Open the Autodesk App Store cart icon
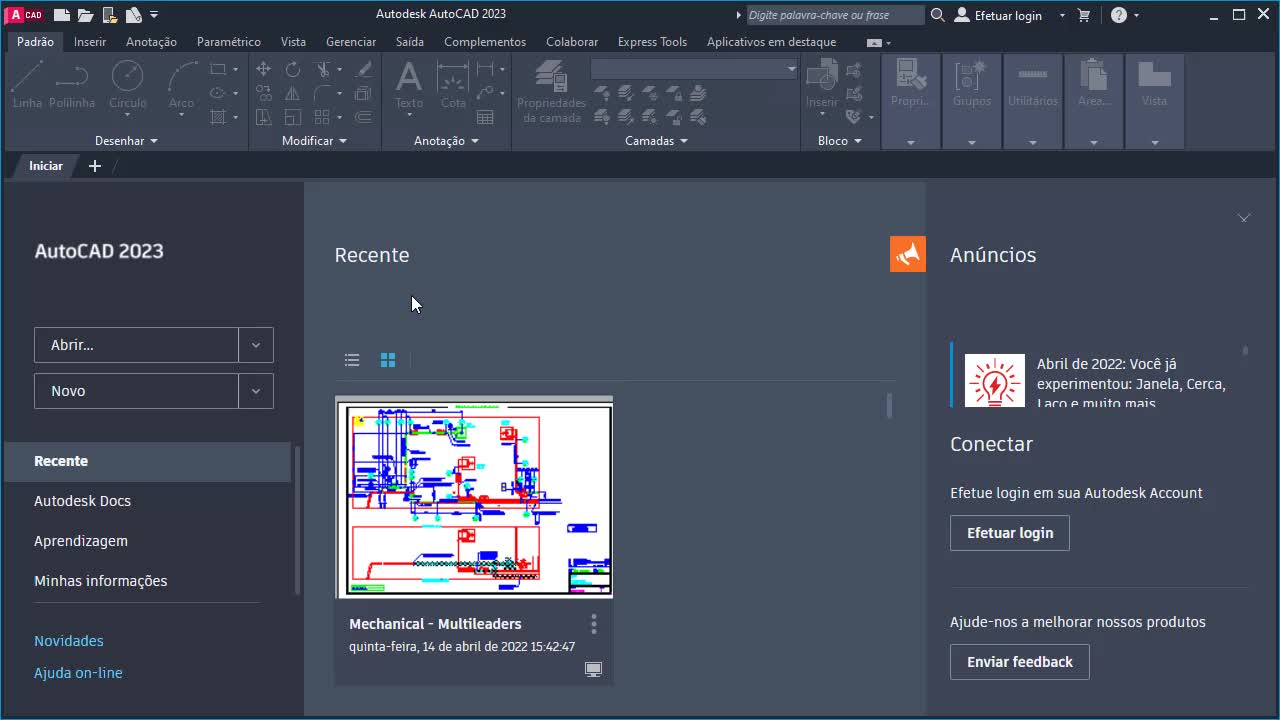The image size is (1280, 720). click(x=1084, y=15)
